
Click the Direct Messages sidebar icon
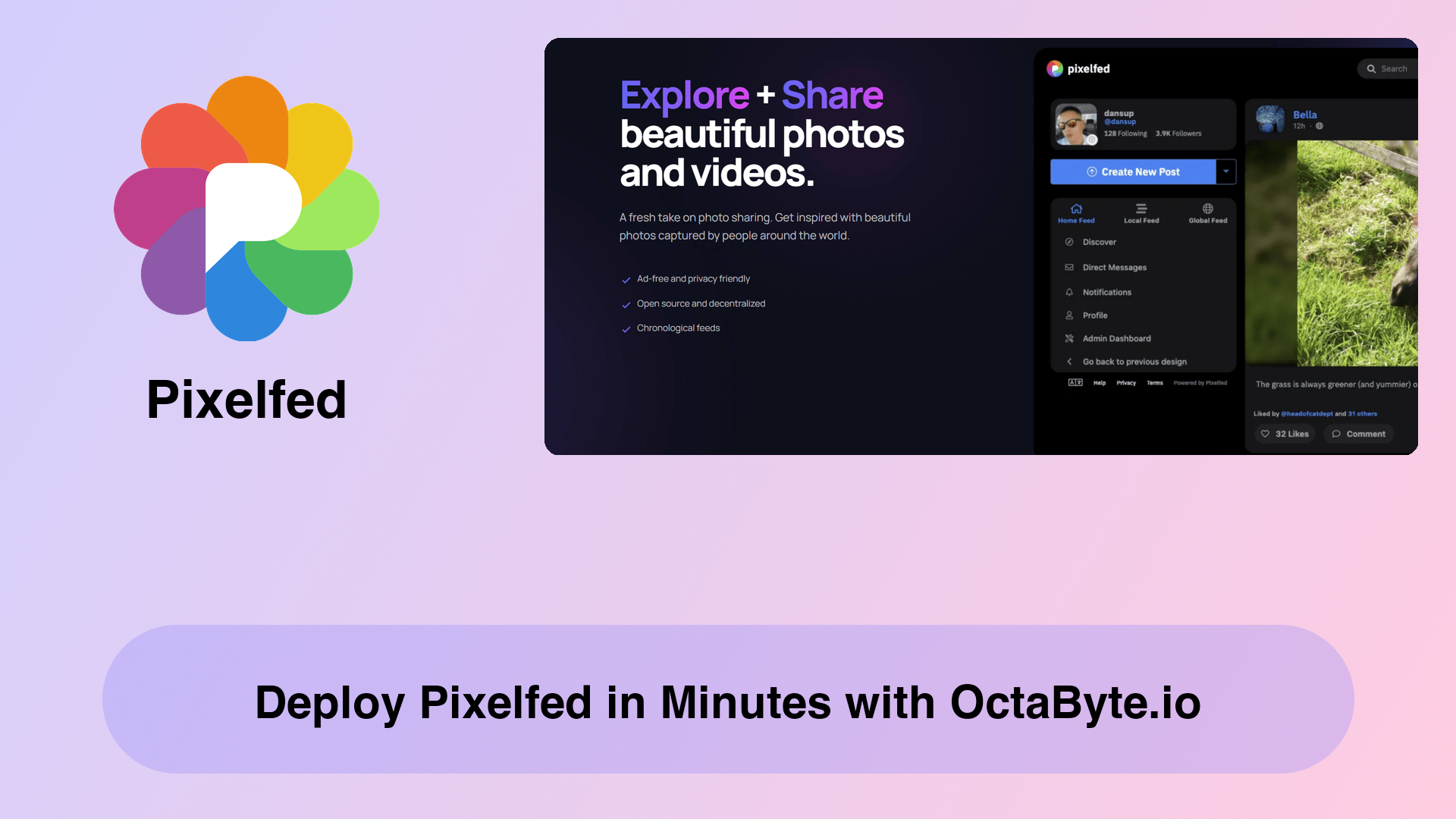(1069, 267)
